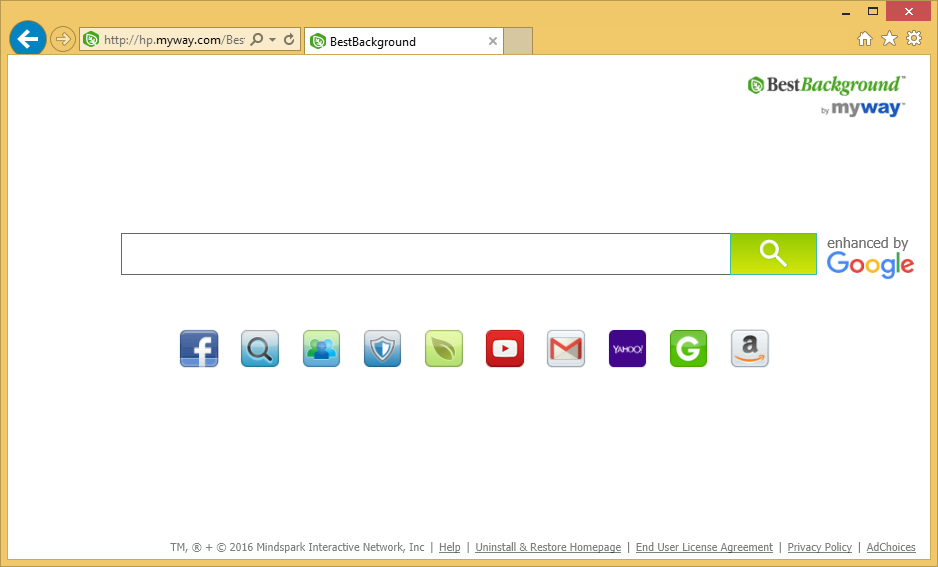Viewport: 938px width, 567px height.
Task: Click the enhanced by Google logo
Action: coord(870,257)
